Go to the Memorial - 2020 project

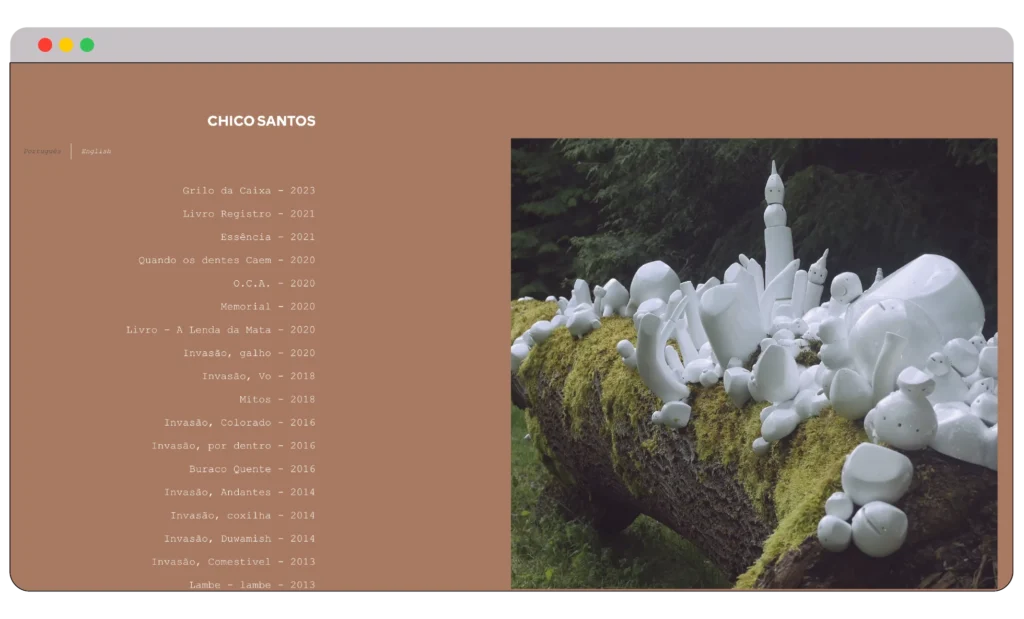(267, 307)
